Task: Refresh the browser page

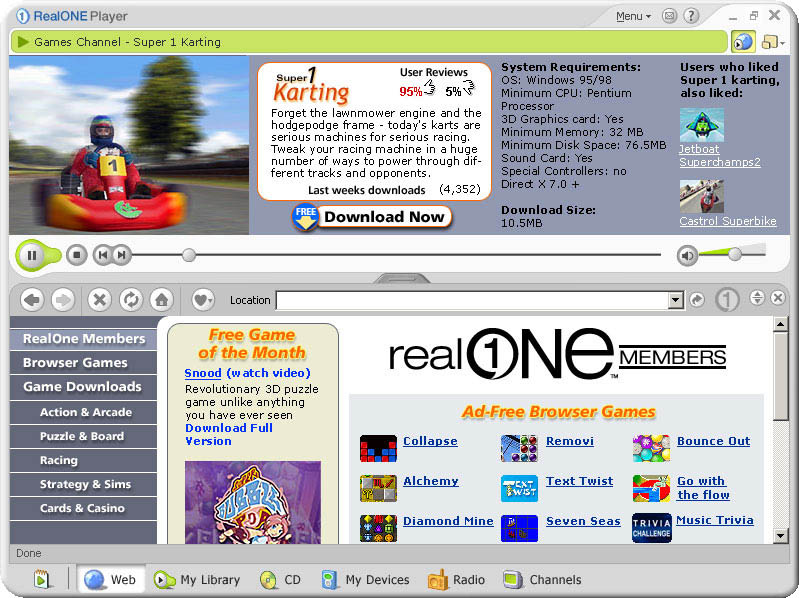Action: 130,300
